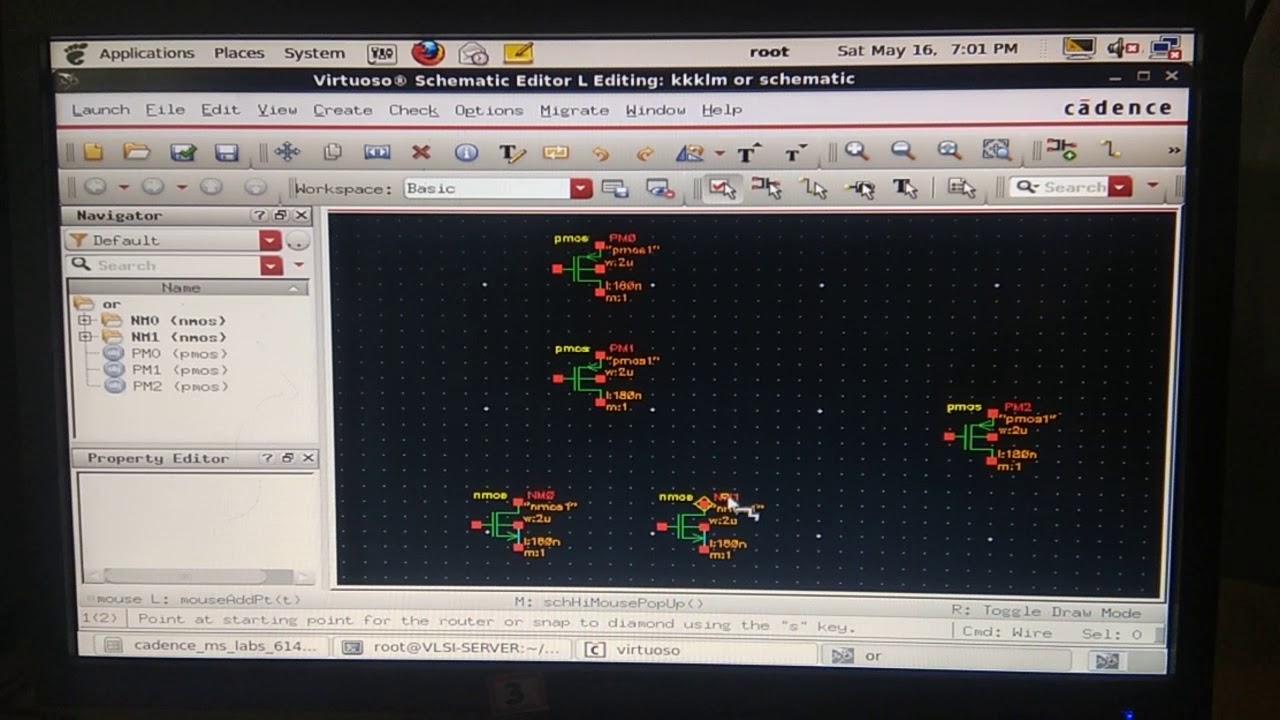Click the Create Instance icon
Screen dimensions: 1280x720
point(1061,150)
